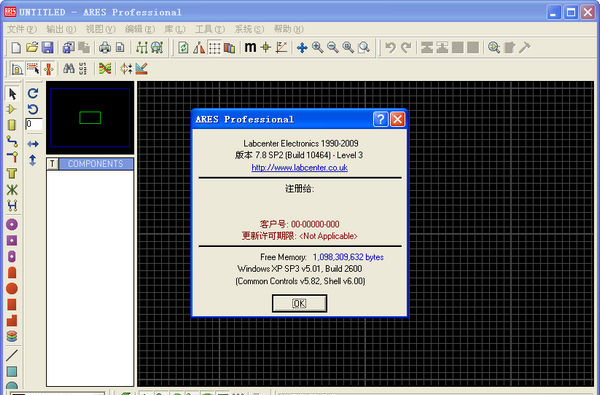Image resolution: width=600 pixels, height=395 pixels.
Task: Click the Save design floppy icon
Action: click(47, 47)
